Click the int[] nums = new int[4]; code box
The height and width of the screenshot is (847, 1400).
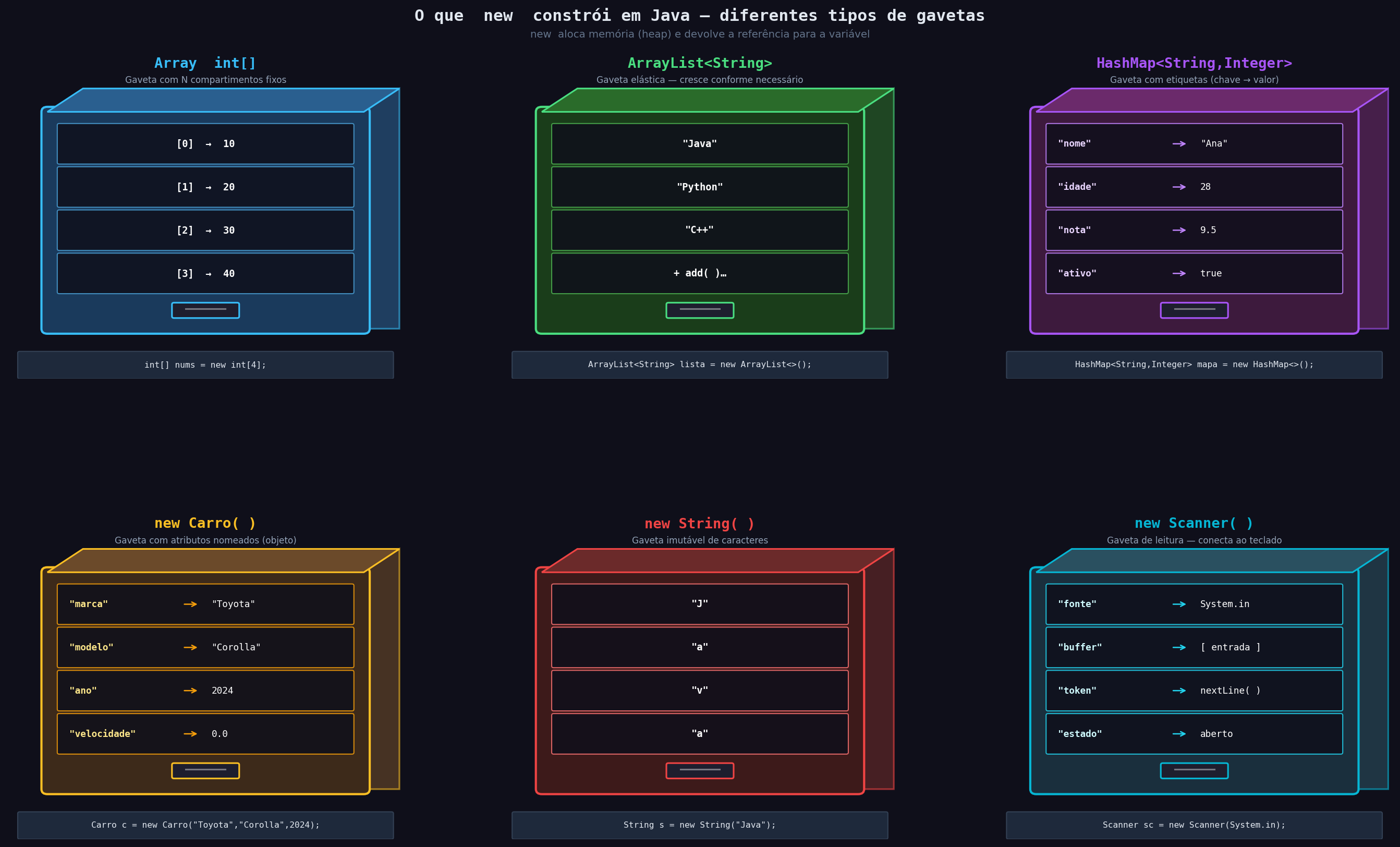point(205,365)
